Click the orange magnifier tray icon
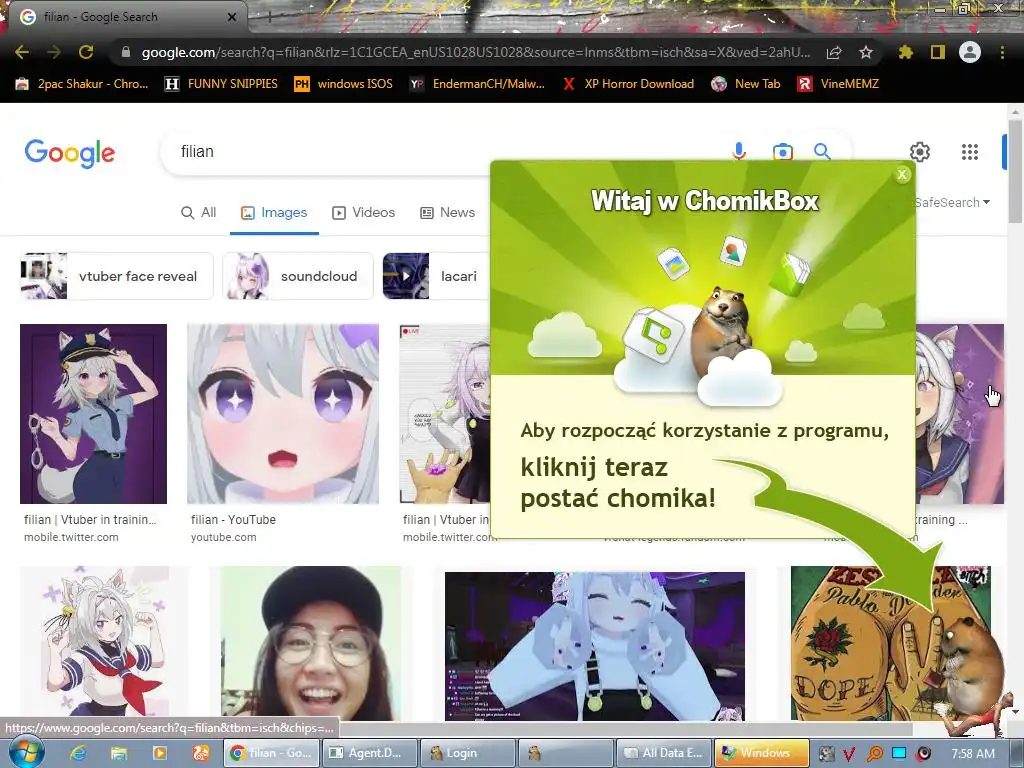The height and width of the screenshot is (768, 1024). (x=874, y=753)
